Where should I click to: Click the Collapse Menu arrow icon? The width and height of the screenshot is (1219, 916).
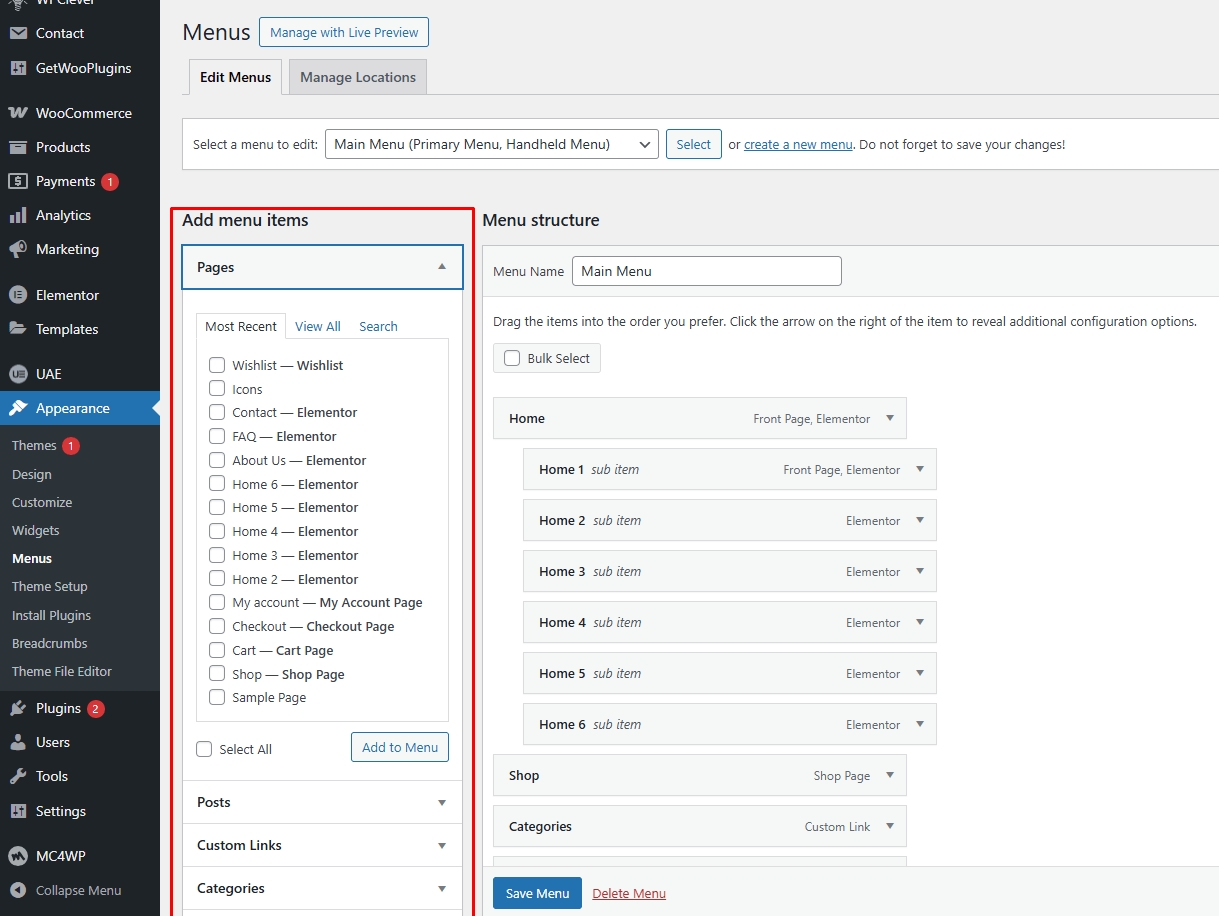(17, 890)
